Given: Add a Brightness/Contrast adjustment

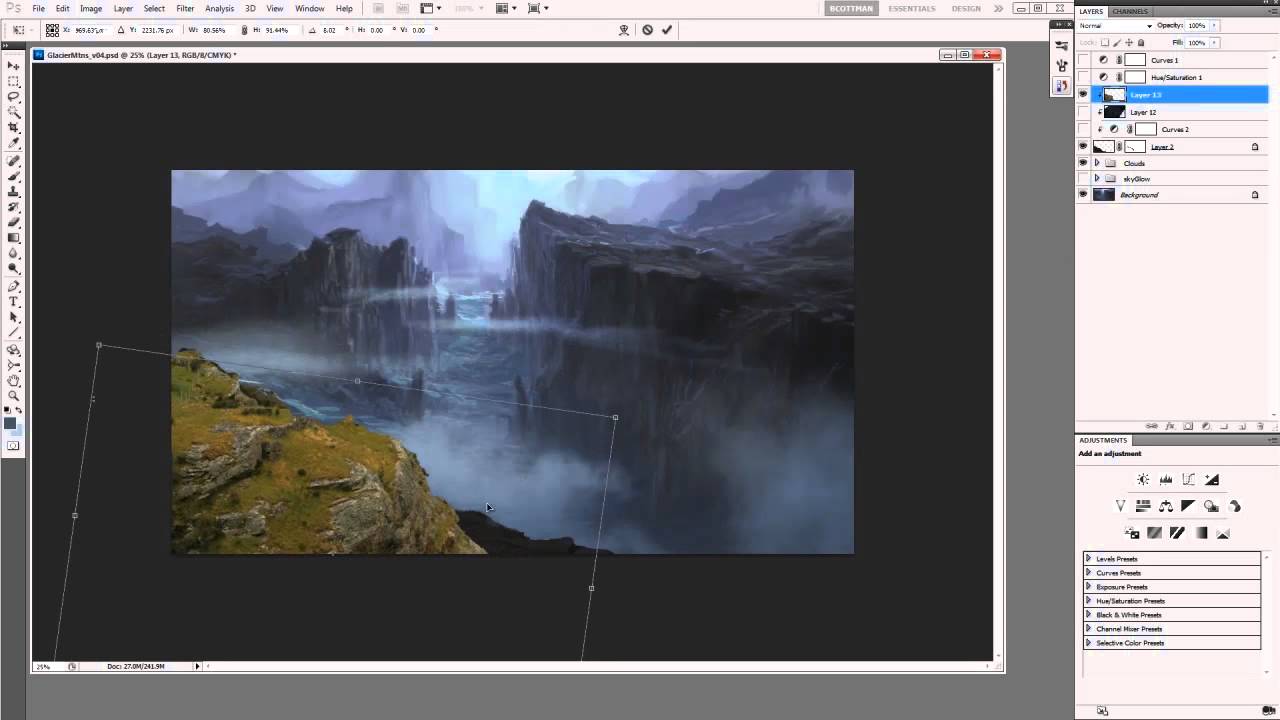Looking at the screenshot, I should click(x=1143, y=480).
